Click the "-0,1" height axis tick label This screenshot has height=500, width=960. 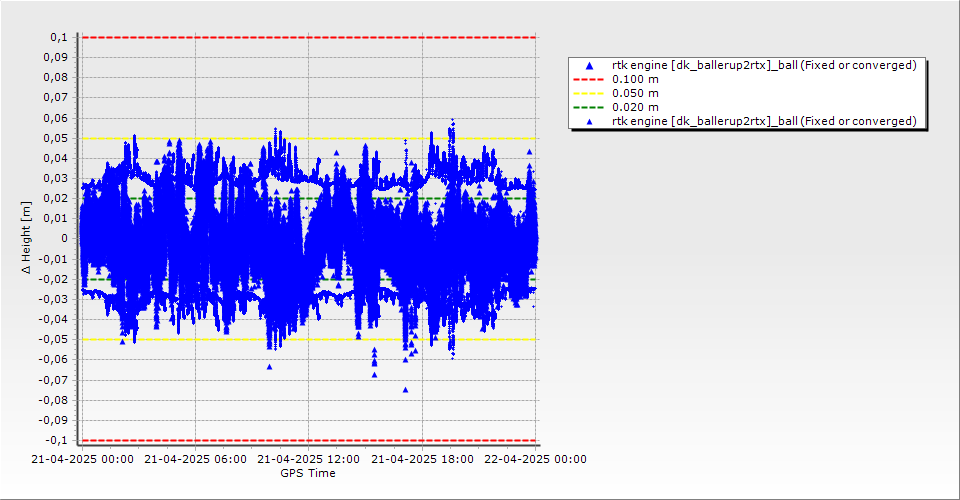click(x=57, y=441)
